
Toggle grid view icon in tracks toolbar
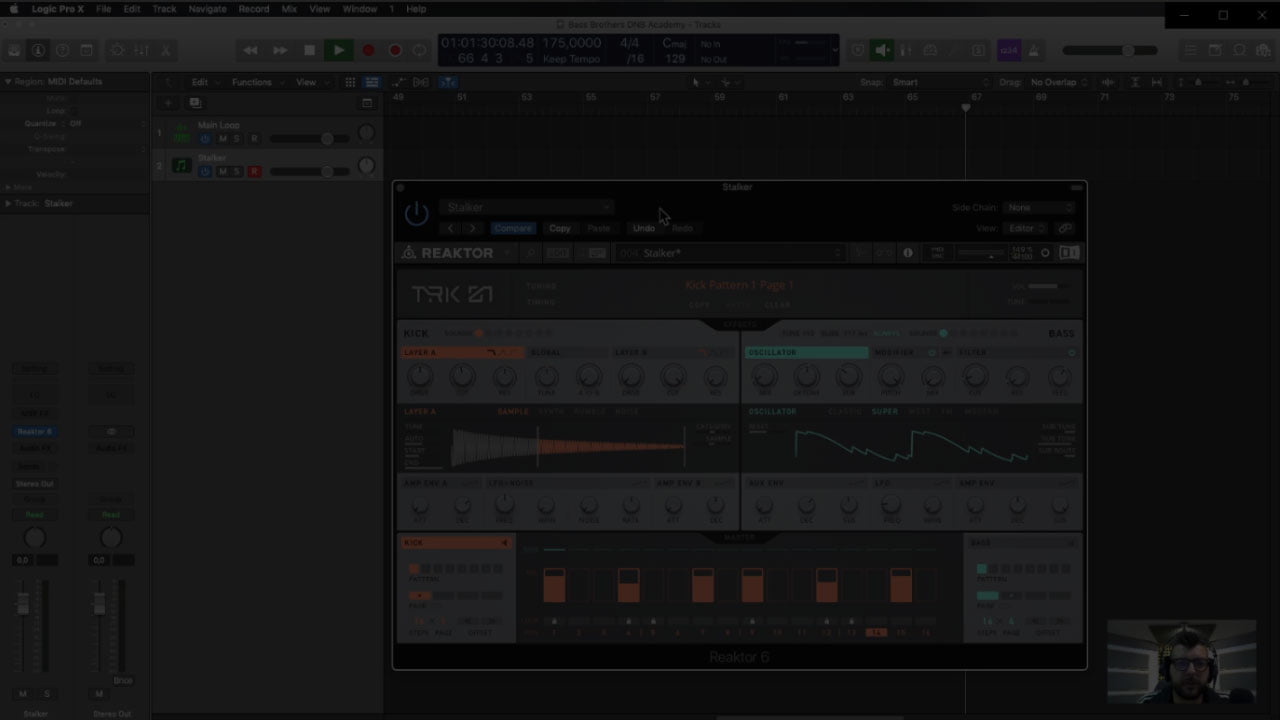coord(350,82)
